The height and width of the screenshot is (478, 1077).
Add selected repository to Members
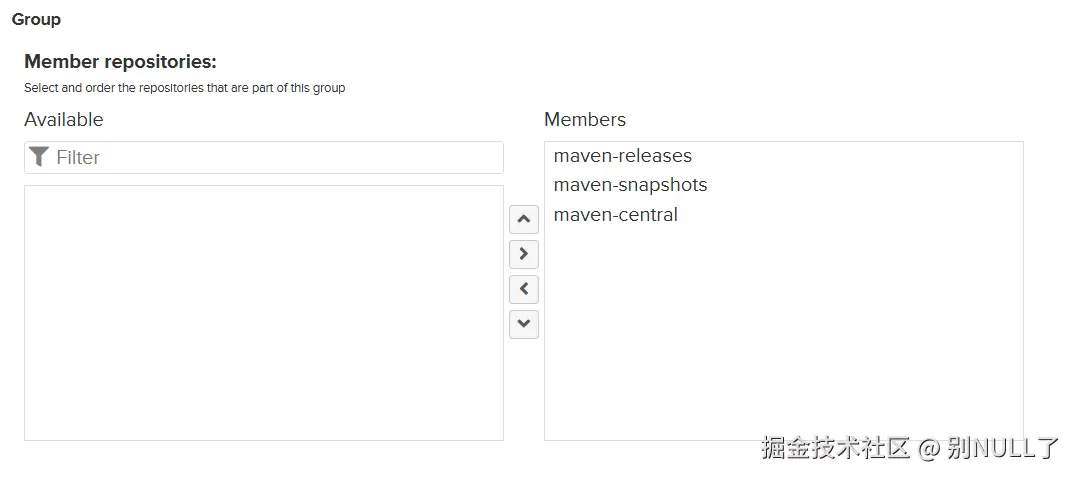(x=523, y=254)
